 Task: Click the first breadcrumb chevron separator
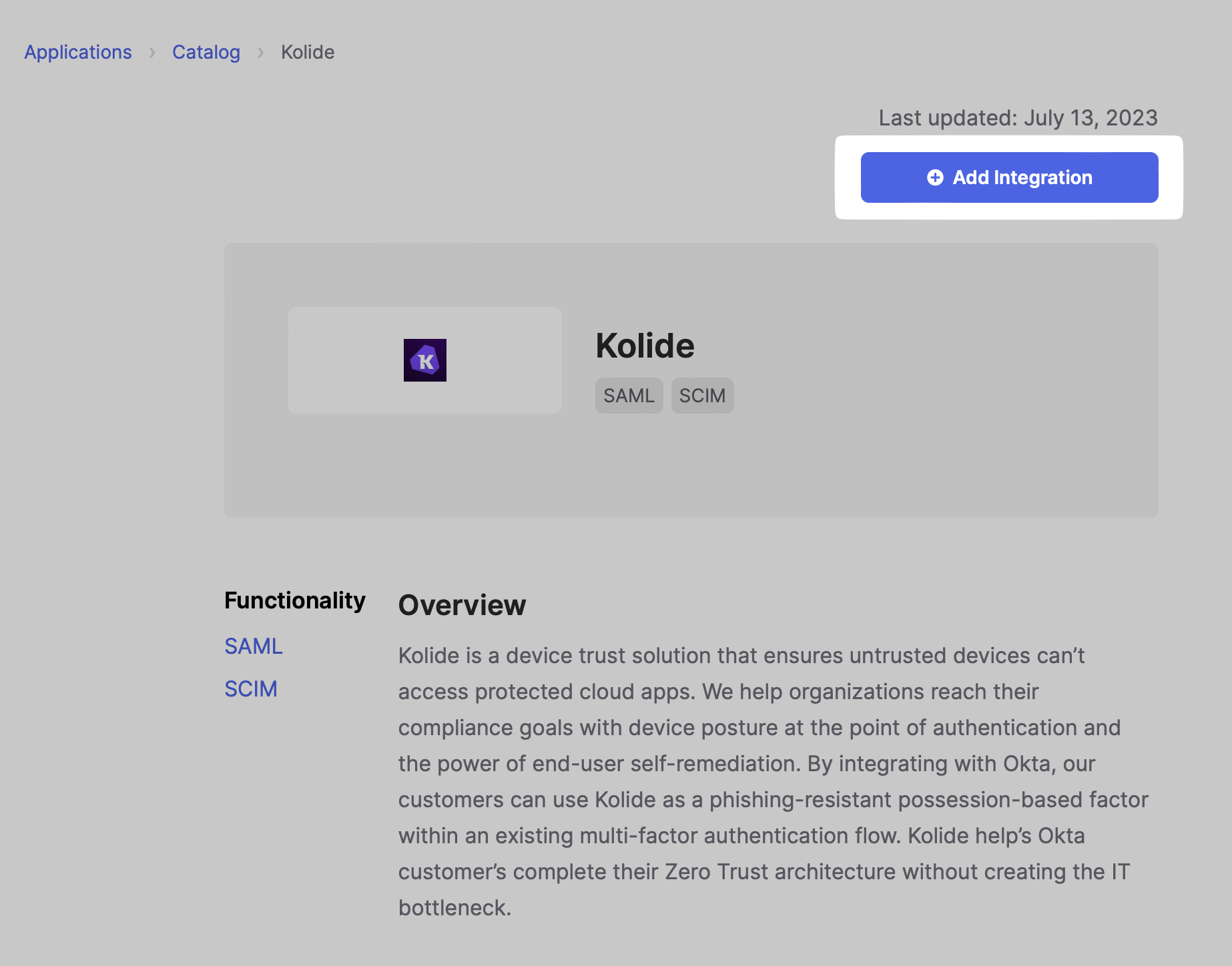152,52
